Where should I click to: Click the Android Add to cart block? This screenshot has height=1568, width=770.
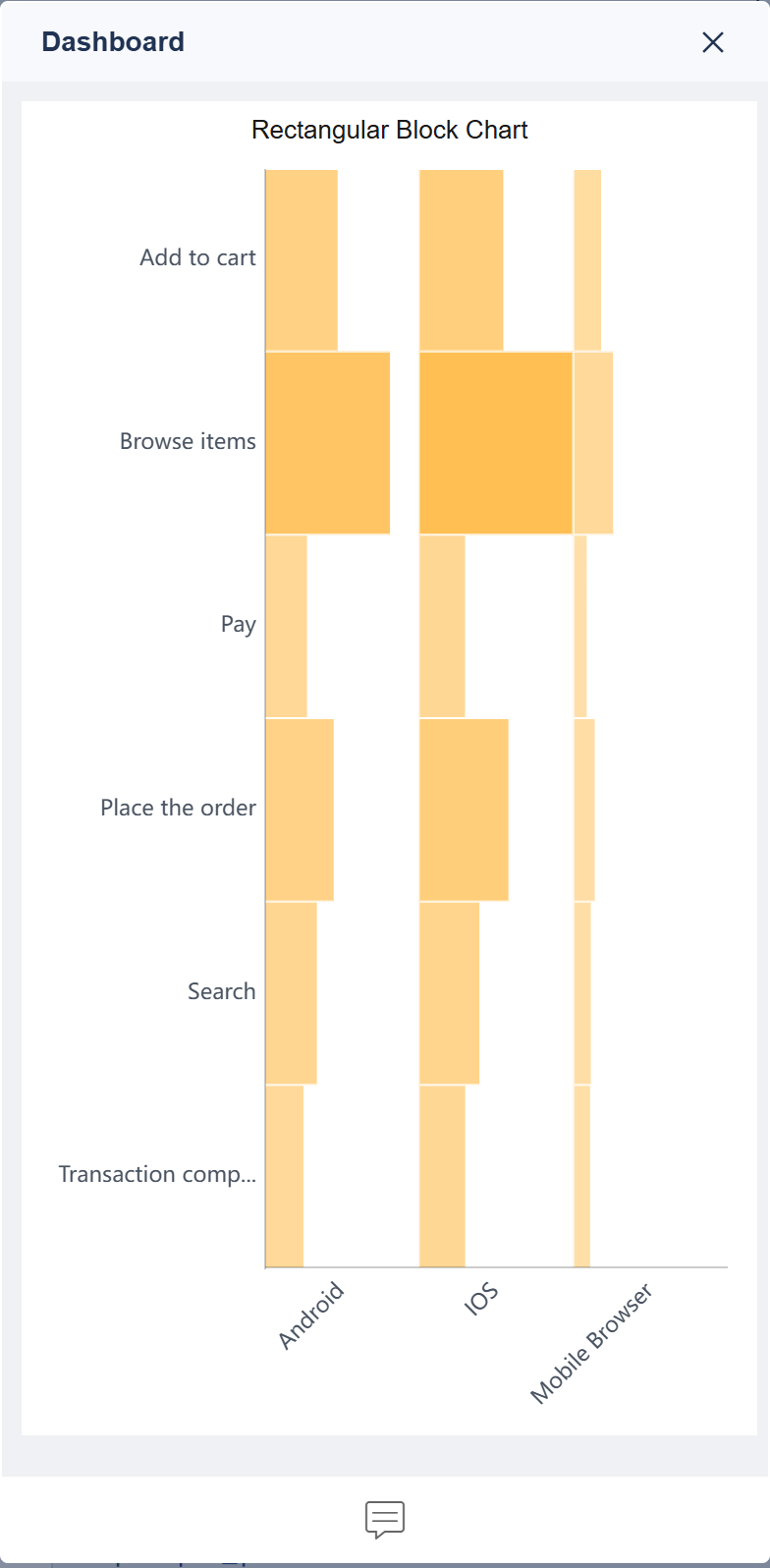(x=302, y=259)
